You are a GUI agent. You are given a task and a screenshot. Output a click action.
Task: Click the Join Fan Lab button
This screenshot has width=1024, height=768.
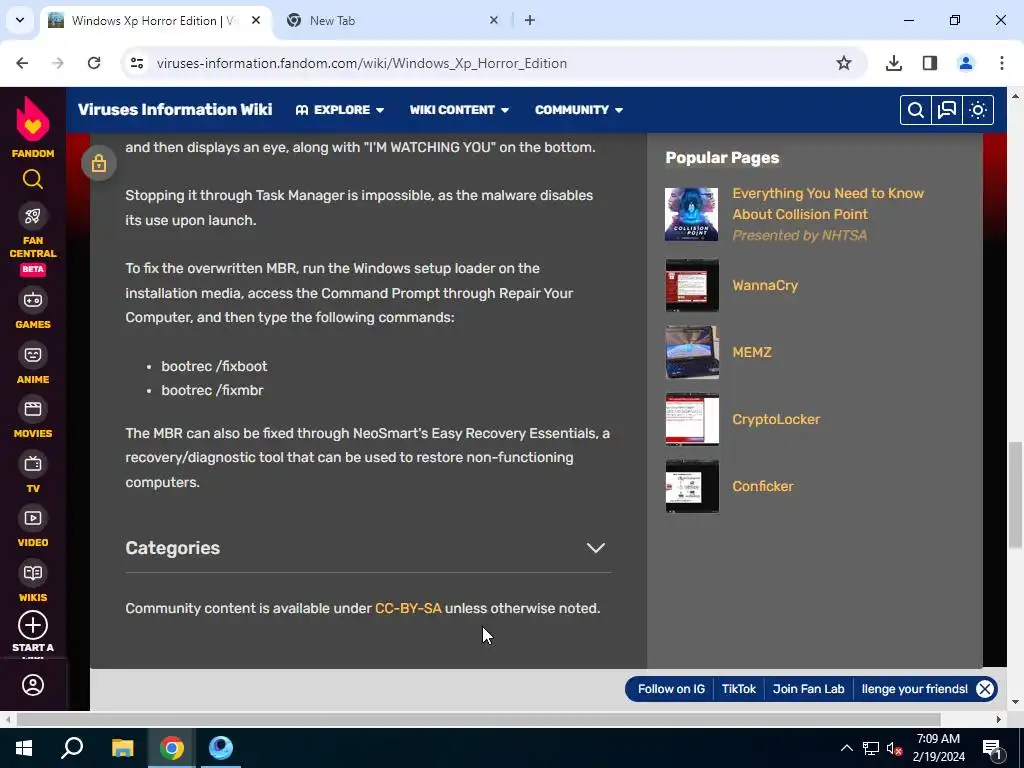coord(808,689)
